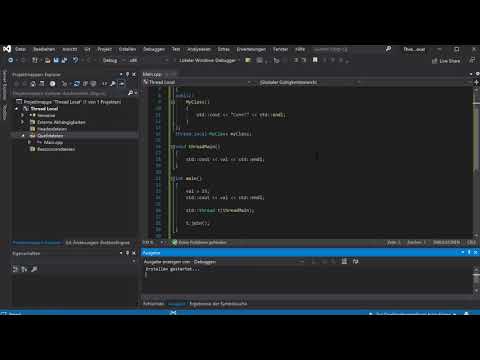Switch to Ergebnisse der Symbolsuche tab
The height and width of the screenshot is (360, 480).
tap(218, 304)
